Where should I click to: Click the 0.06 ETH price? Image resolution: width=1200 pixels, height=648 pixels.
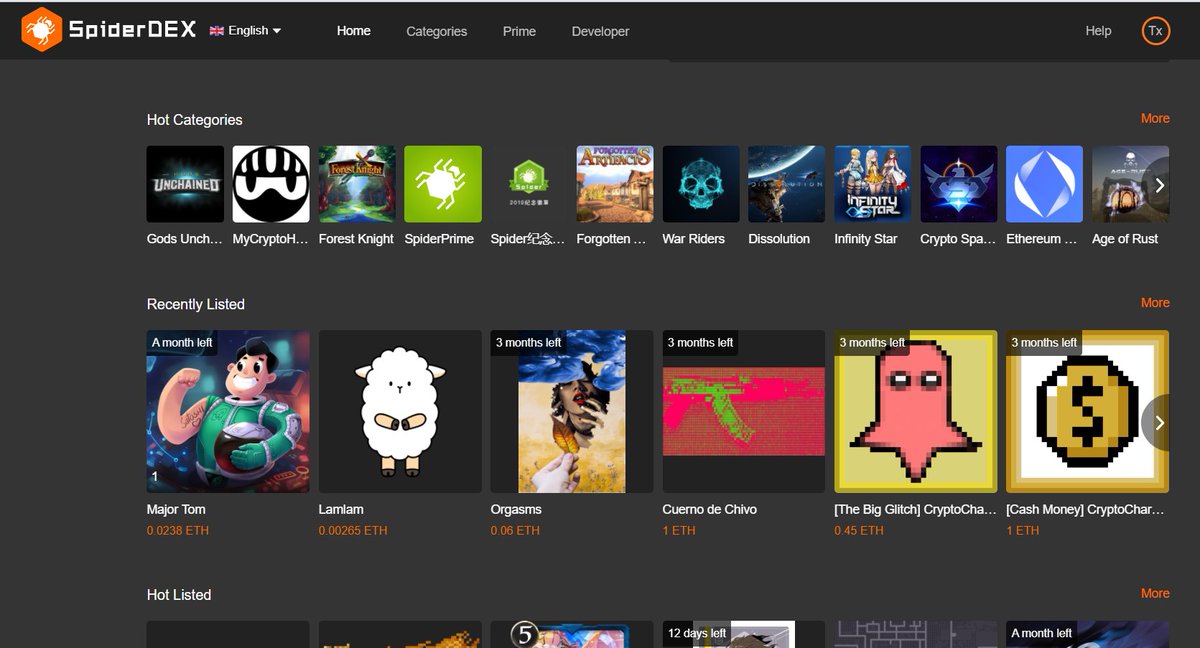(515, 530)
